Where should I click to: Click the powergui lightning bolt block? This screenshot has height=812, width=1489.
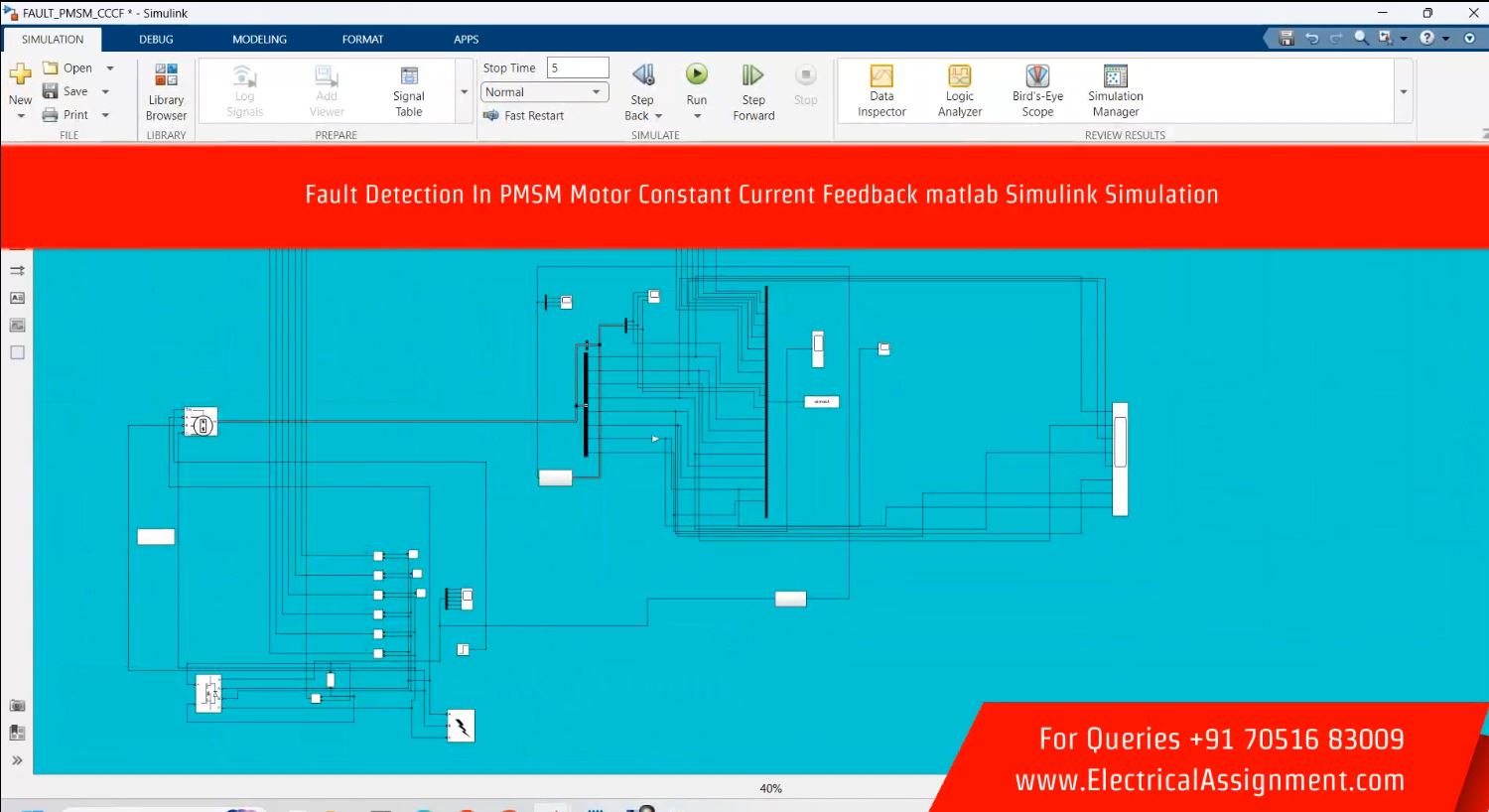461,726
